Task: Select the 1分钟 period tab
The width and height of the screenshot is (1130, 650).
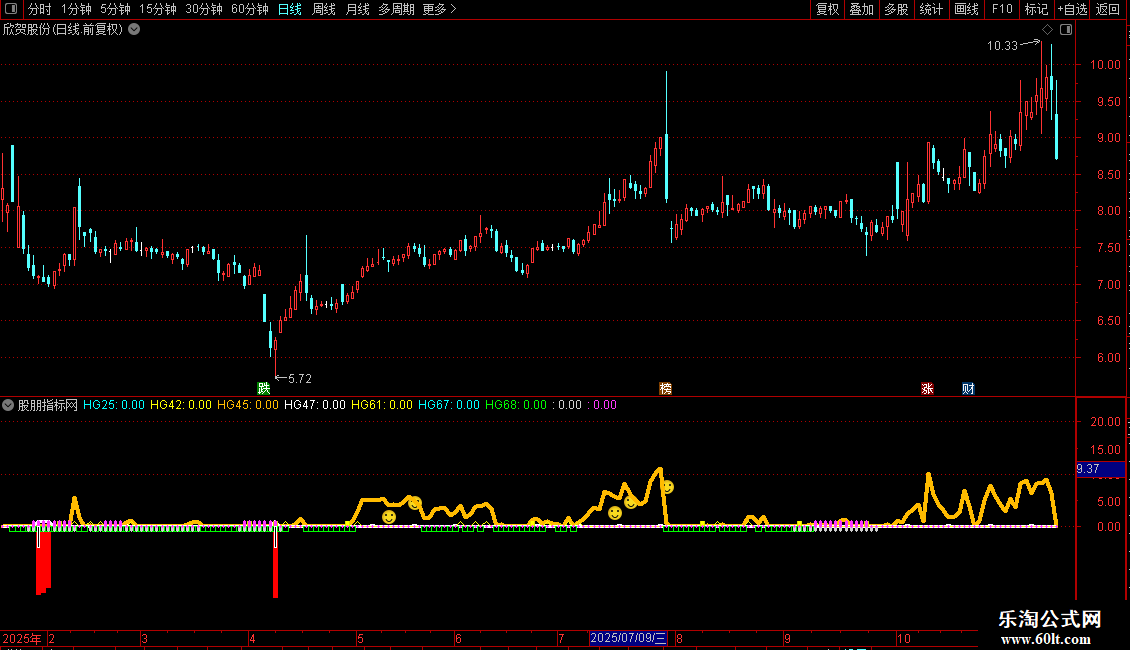Action: 76,9
